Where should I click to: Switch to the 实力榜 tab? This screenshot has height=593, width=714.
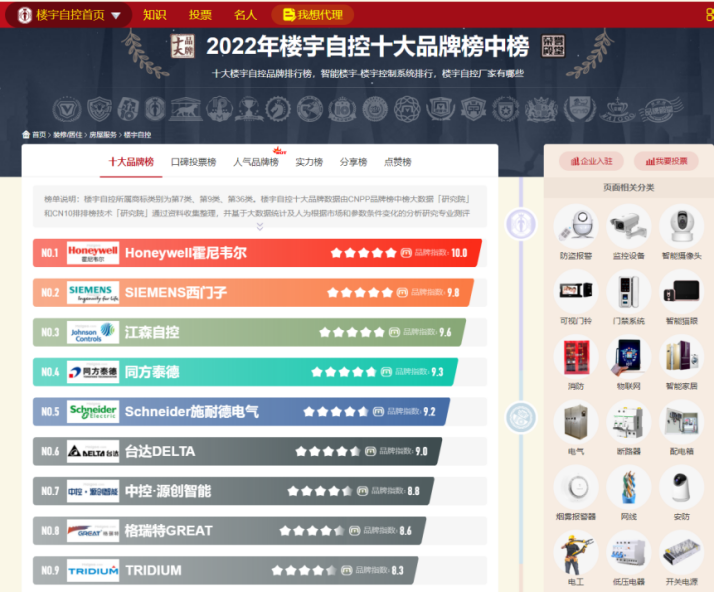click(309, 162)
